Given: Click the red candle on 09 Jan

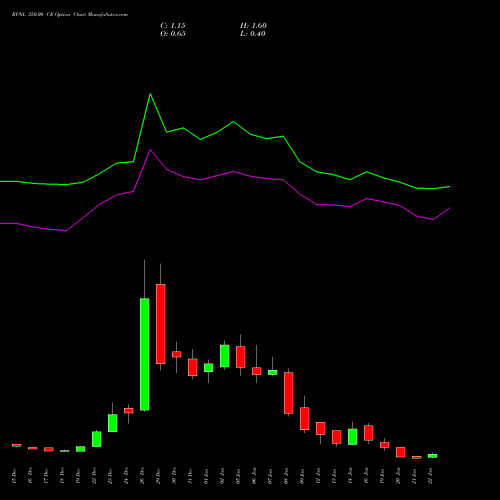Looking at the screenshot, I should (x=305, y=418).
